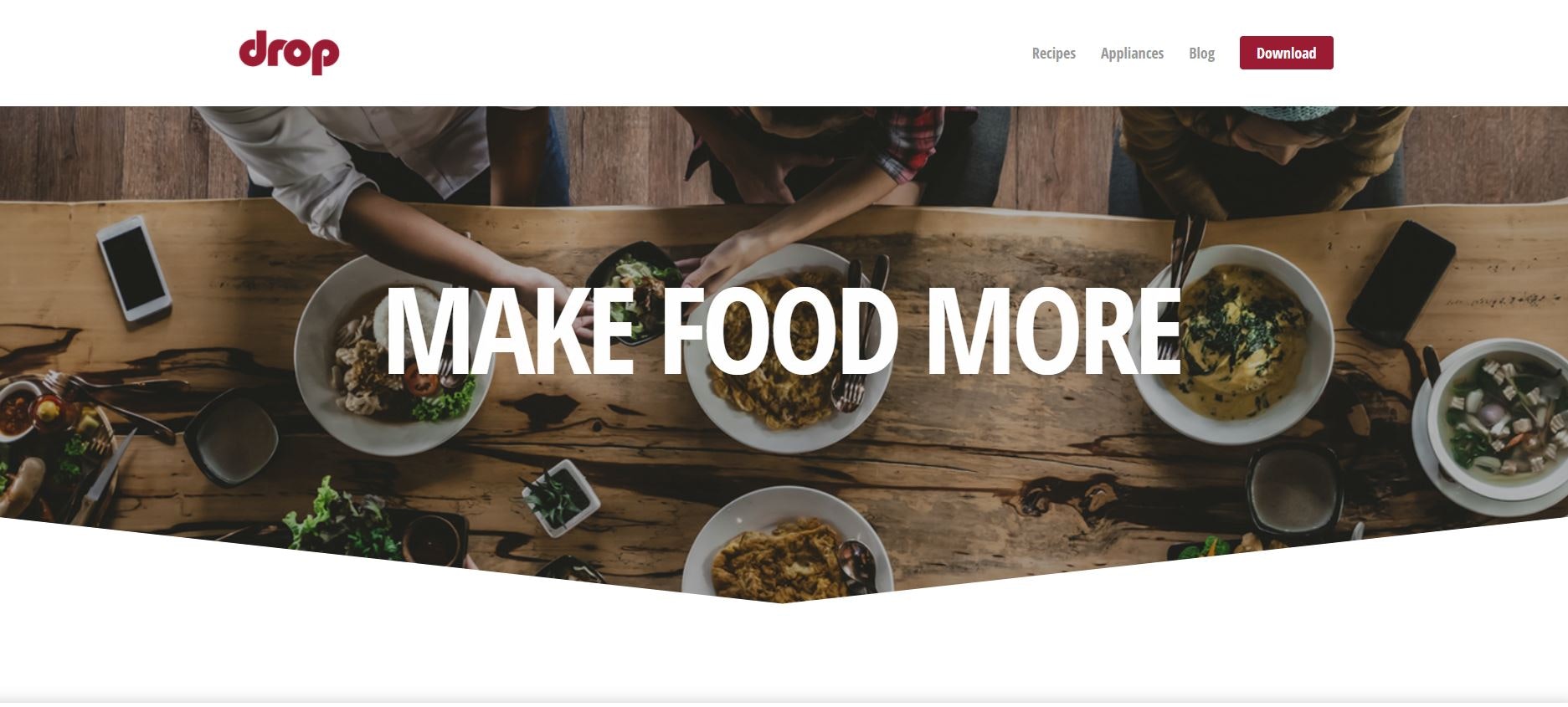Viewport: 1568px width, 707px height.
Task: Click the red Download button
Action: tap(1286, 53)
